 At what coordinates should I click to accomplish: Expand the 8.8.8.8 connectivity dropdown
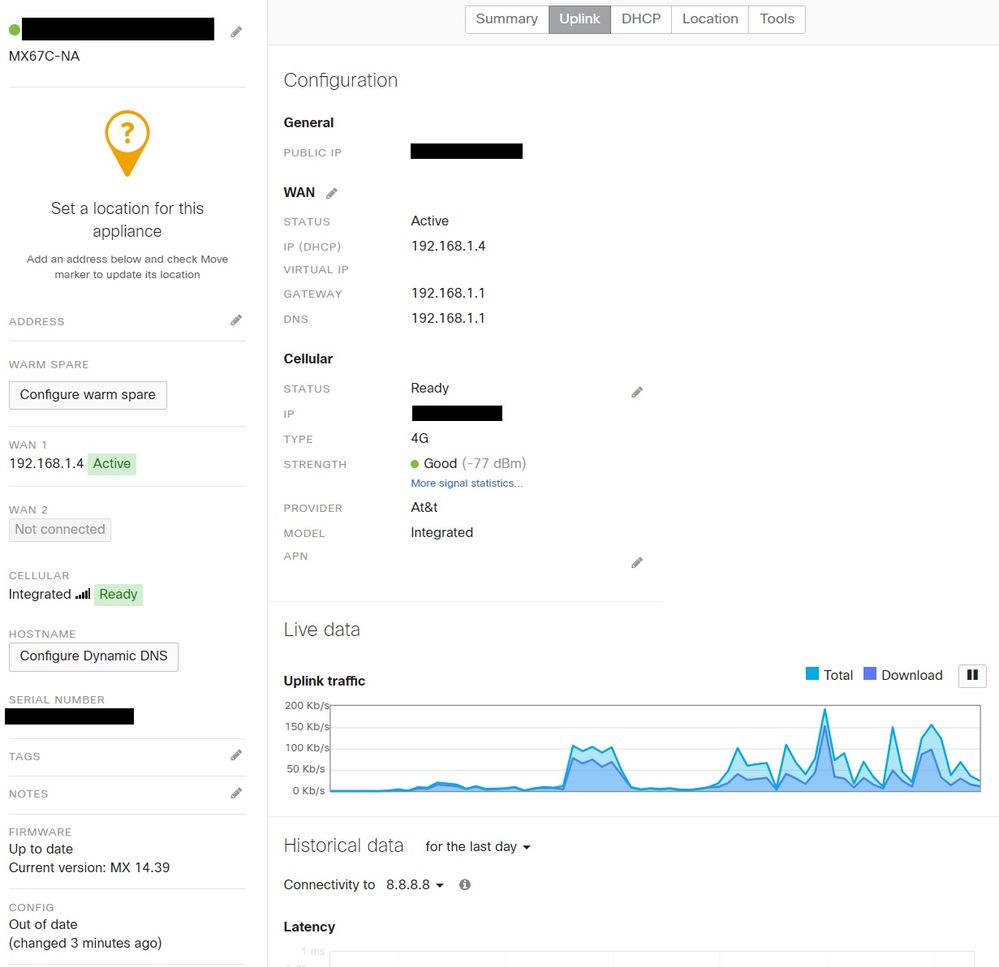[x=414, y=885]
